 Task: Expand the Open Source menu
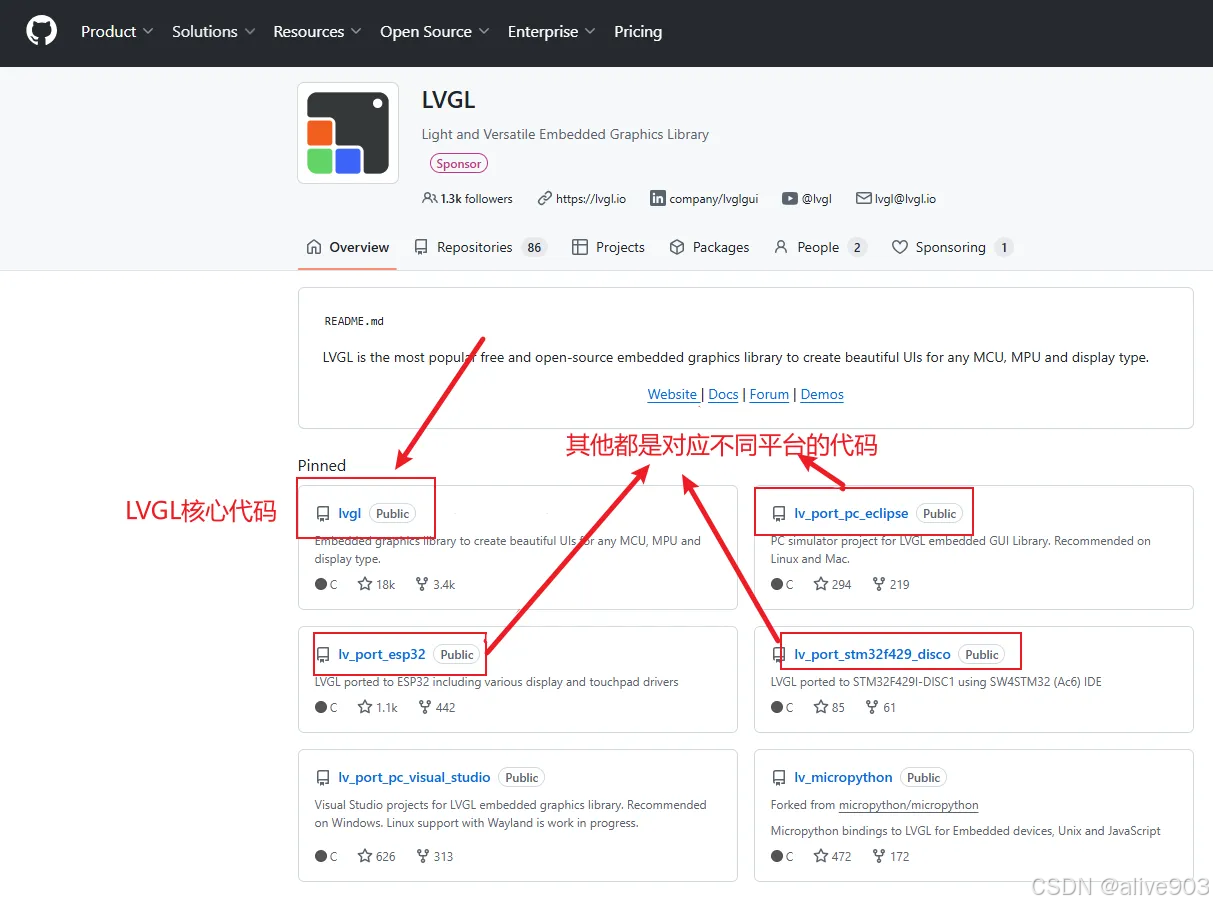pyautogui.click(x=434, y=32)
